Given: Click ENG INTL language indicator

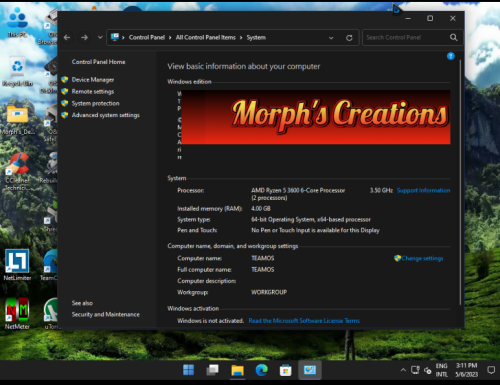Looking at the screenshot, I should point(442,370).
